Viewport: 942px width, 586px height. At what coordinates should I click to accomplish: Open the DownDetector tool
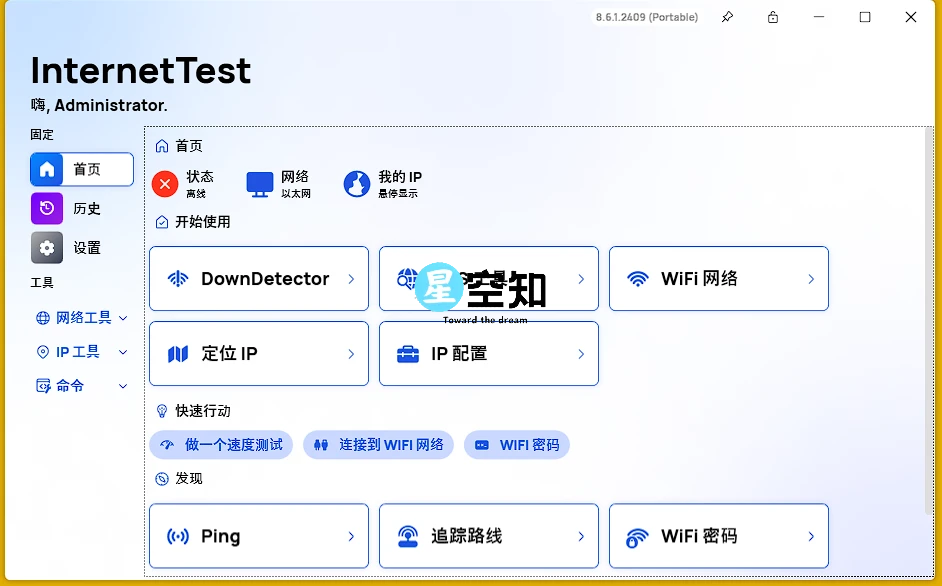(258, 278)
